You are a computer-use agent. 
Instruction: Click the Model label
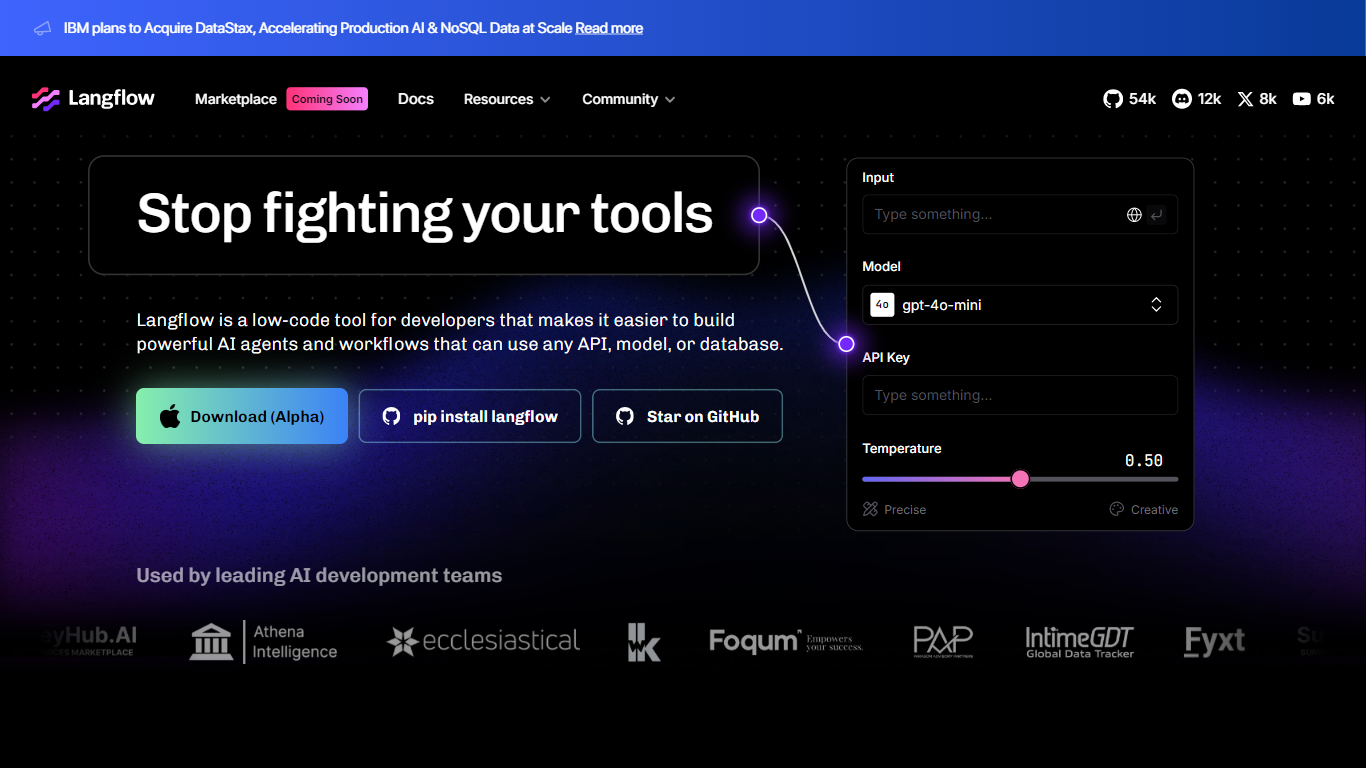882,266
